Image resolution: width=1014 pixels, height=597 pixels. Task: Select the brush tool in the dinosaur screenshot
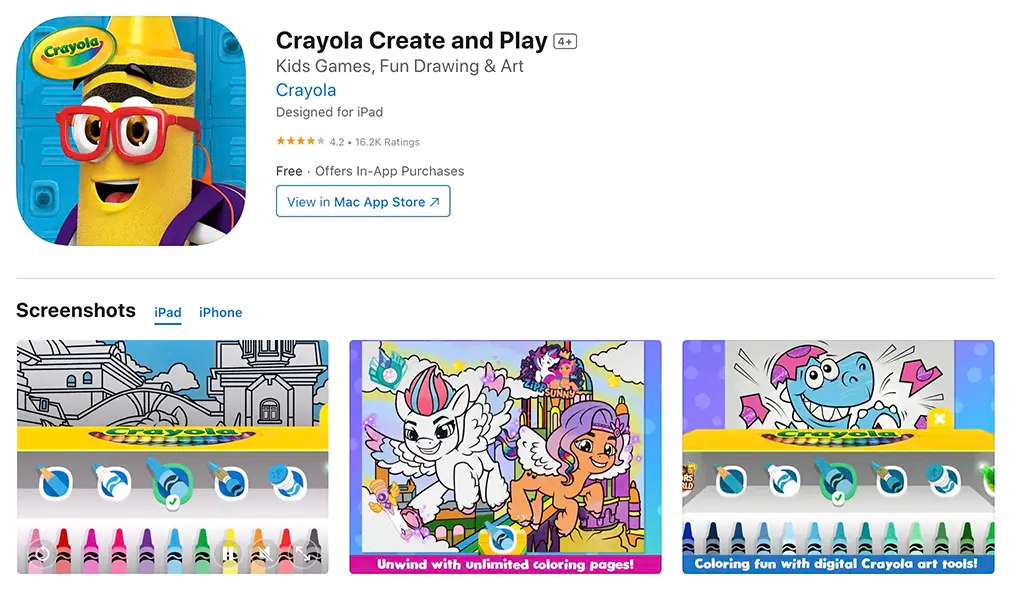click(890, 477)
